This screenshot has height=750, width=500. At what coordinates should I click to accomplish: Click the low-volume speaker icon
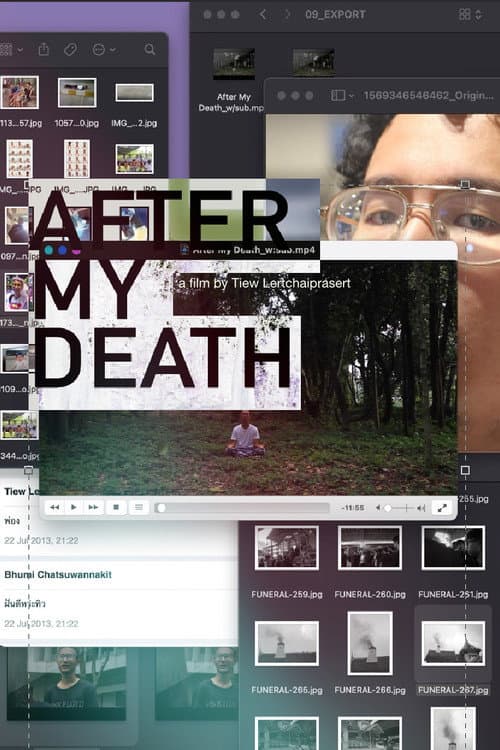click(378, 508)
